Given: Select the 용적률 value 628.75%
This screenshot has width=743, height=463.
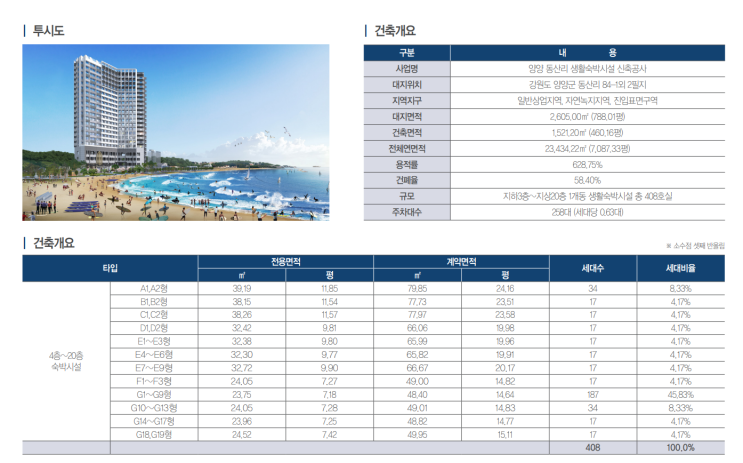Looking at the screenshot, I should pyautogui.click(x=588, y=165).
